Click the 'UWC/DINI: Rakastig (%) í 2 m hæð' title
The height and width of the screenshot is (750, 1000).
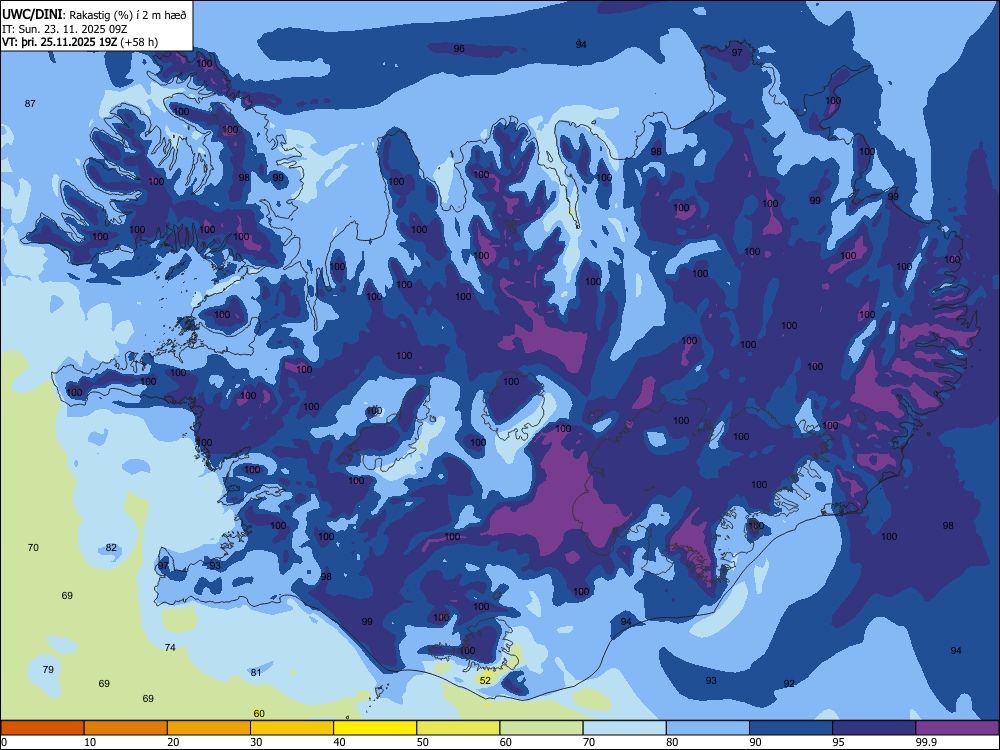(94, 15)
